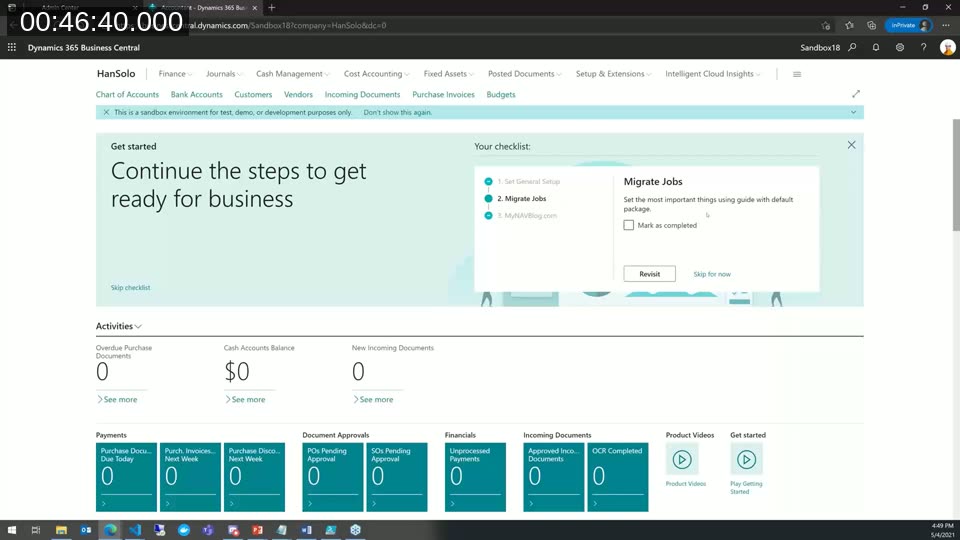Open the POs Pending Approval tile
The height and width of the screenshot is (540, 960).
tap(332, 477)
